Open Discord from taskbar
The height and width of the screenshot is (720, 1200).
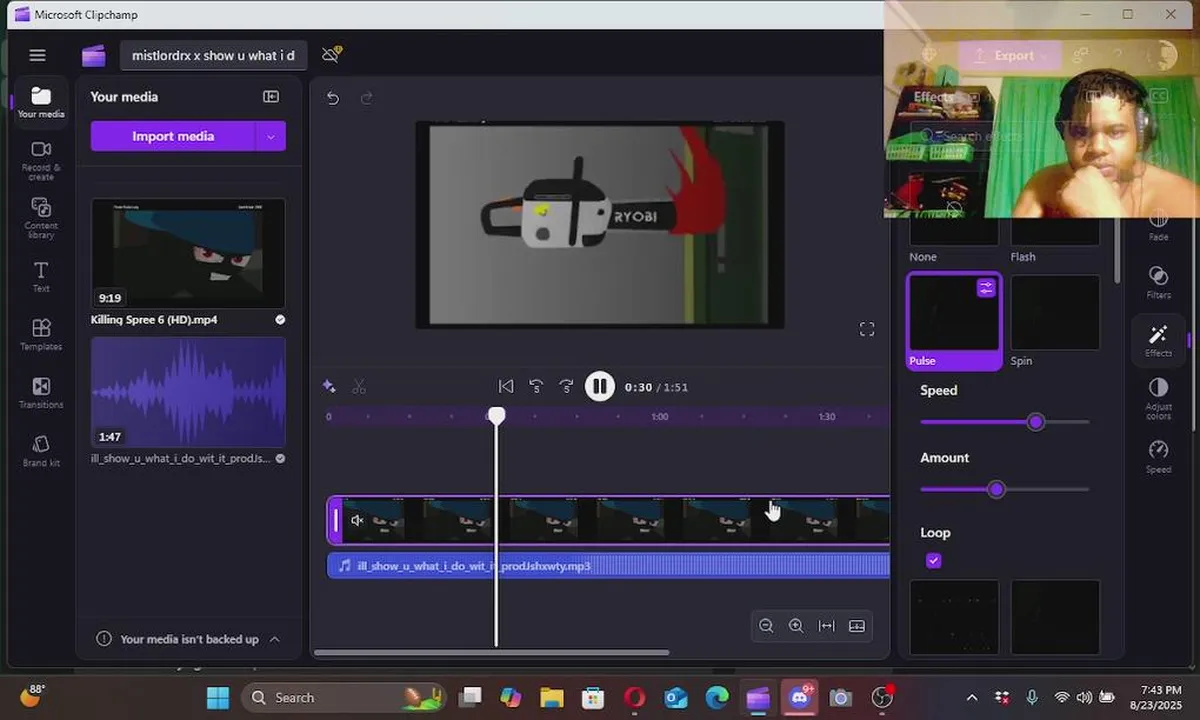click(x=800, y=697)
